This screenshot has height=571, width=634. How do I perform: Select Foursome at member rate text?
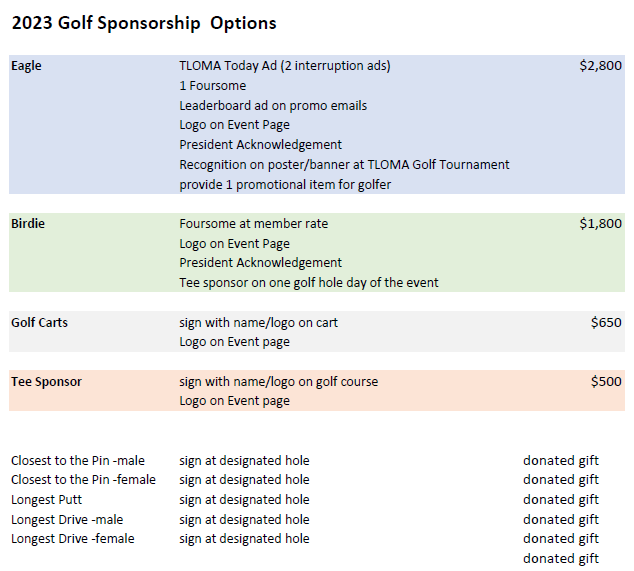pos(253,224)
